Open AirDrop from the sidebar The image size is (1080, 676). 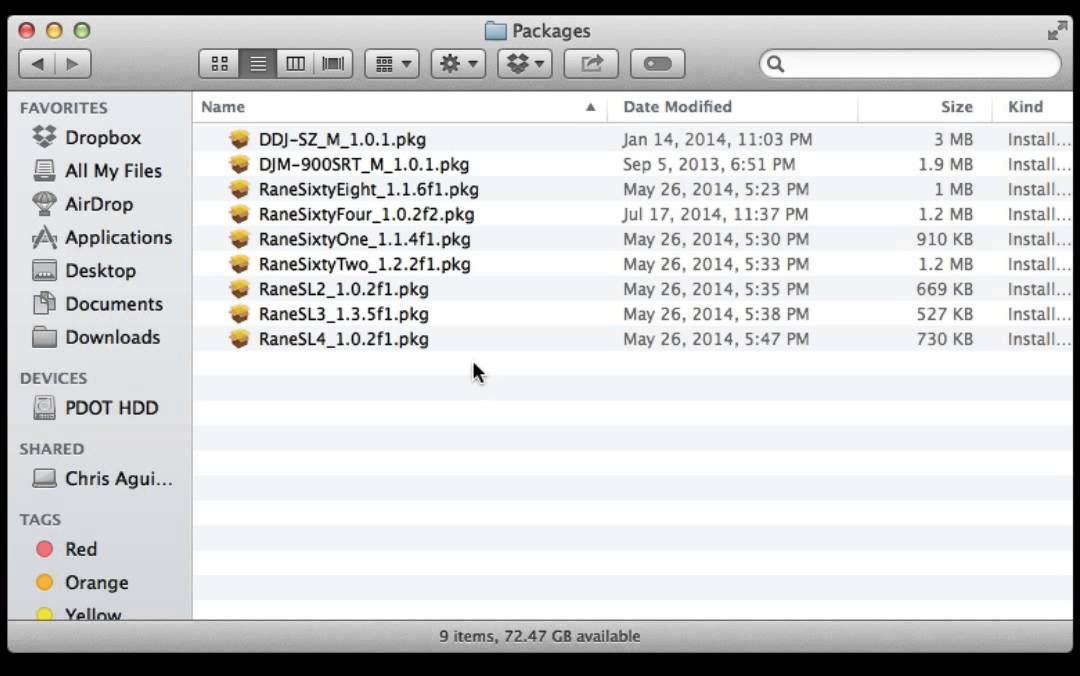point(83,204)
